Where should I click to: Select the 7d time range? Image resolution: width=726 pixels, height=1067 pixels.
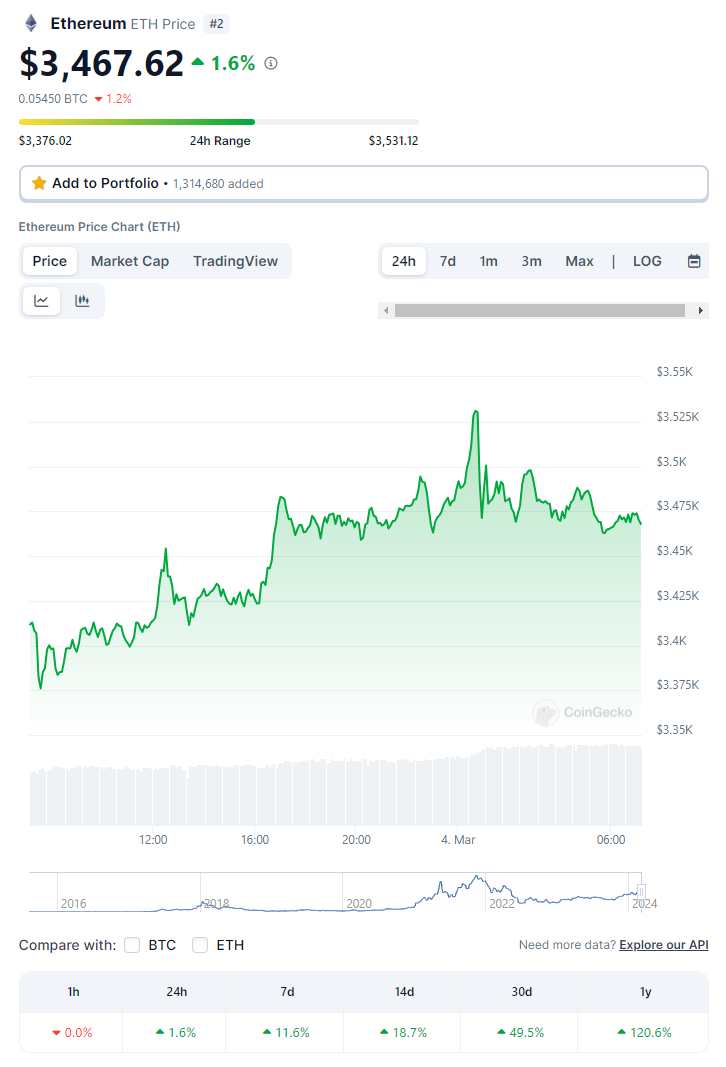click(448, 261)
